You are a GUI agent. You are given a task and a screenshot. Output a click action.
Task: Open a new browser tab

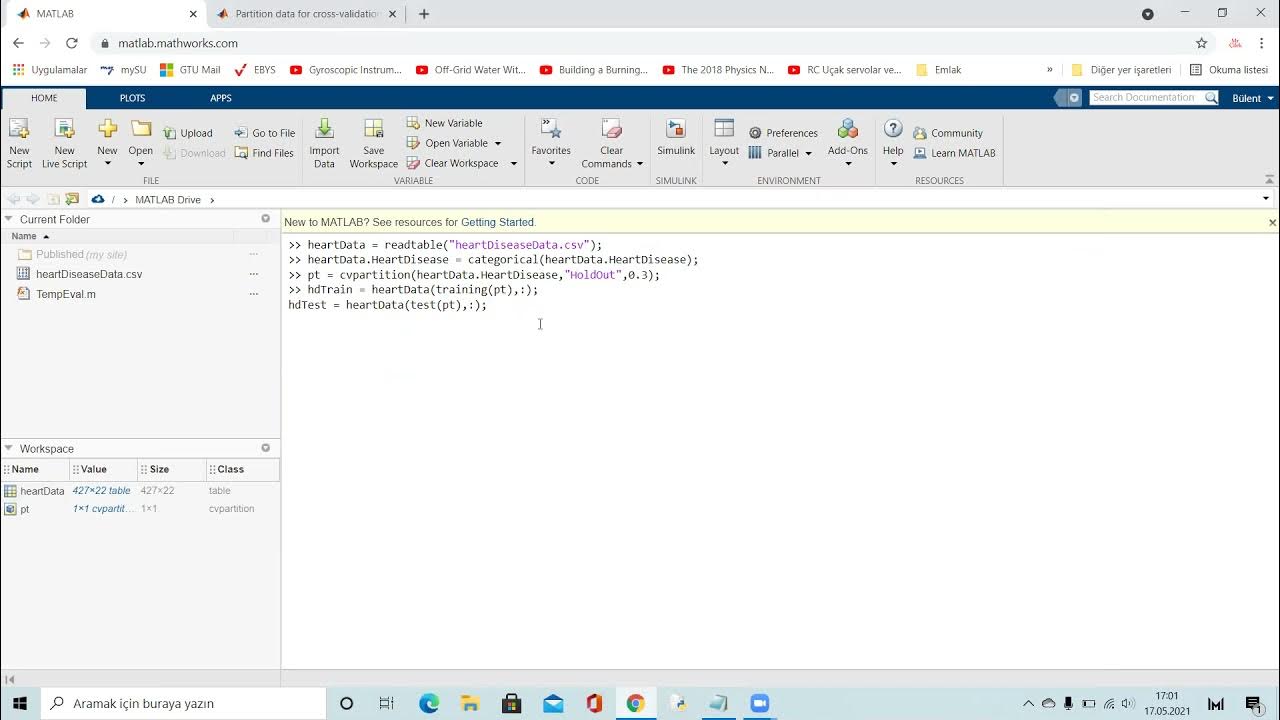click(x=424, y=14)
